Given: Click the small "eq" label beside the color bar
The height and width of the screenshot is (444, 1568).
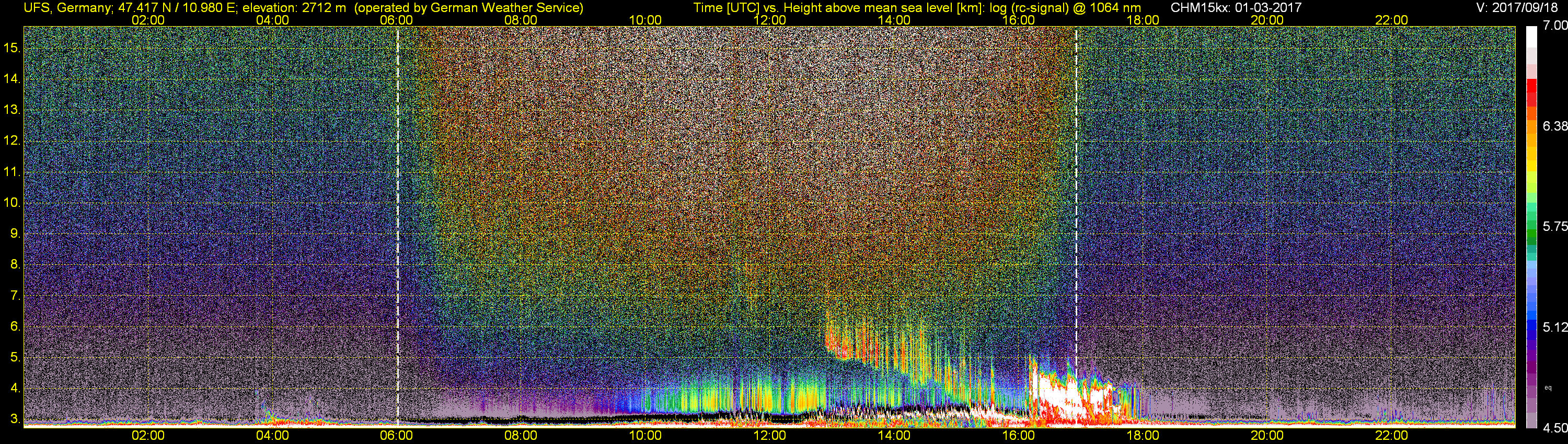Looking at the screenshot, I should click(x=1548, y=388).
